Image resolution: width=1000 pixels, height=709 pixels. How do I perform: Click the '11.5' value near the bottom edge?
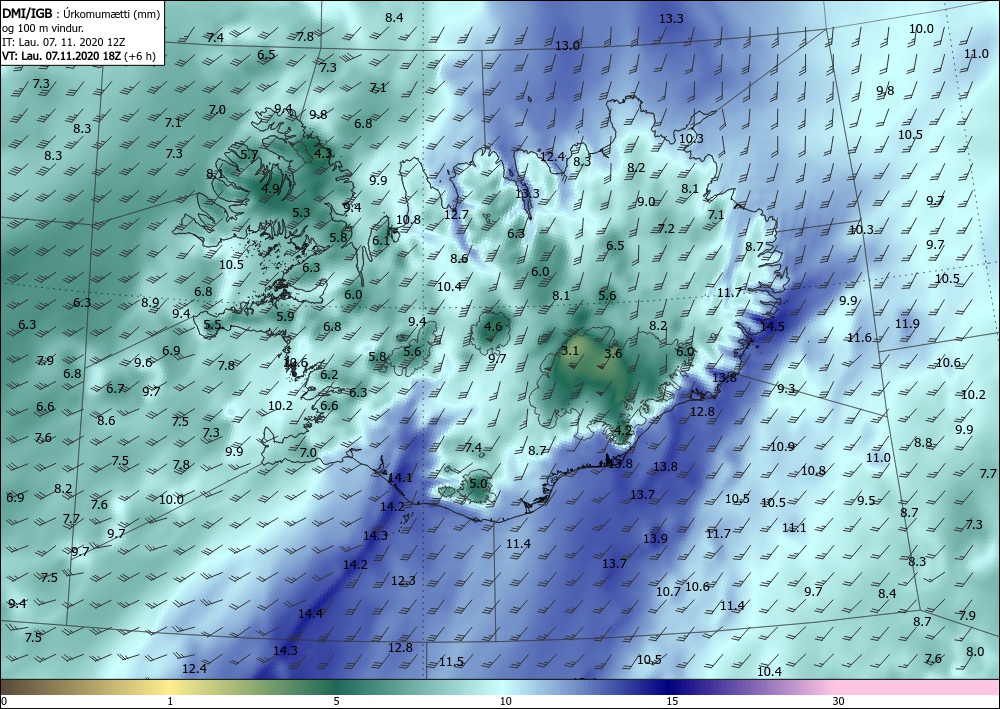pos(451,662)
